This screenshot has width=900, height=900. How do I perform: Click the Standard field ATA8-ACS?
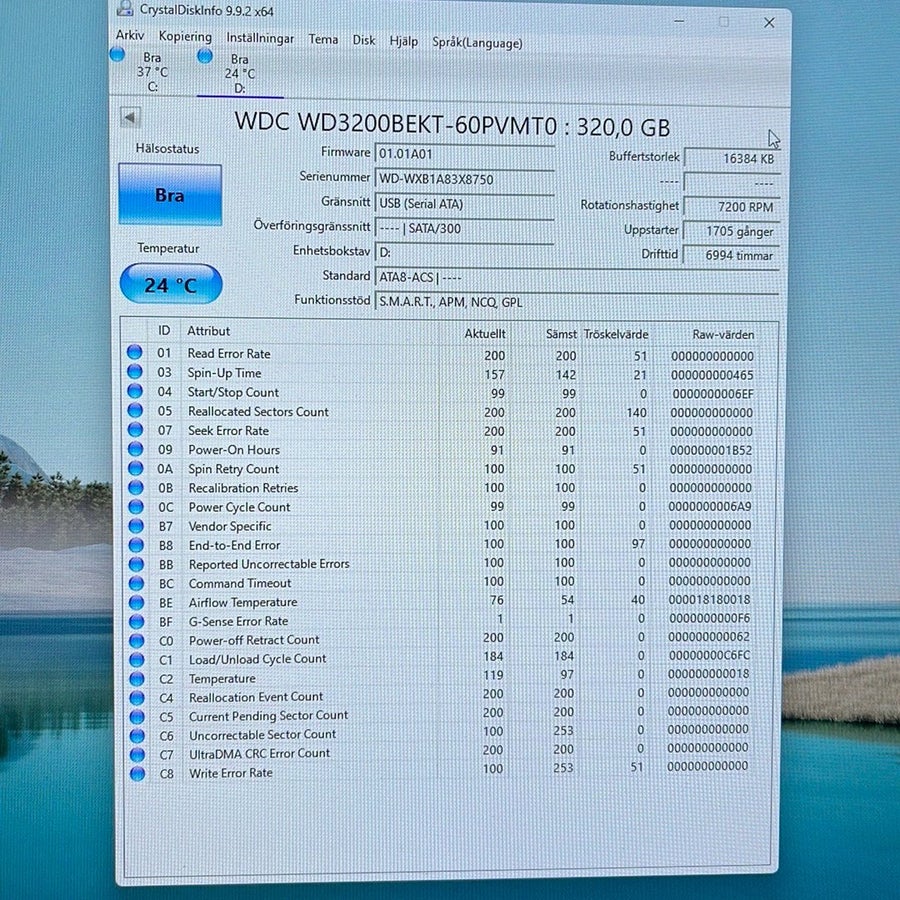(576, 277)
